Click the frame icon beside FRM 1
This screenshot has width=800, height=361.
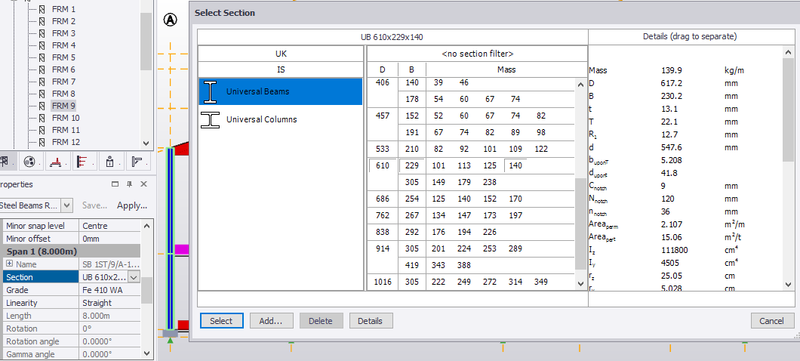tap(42, 9)
